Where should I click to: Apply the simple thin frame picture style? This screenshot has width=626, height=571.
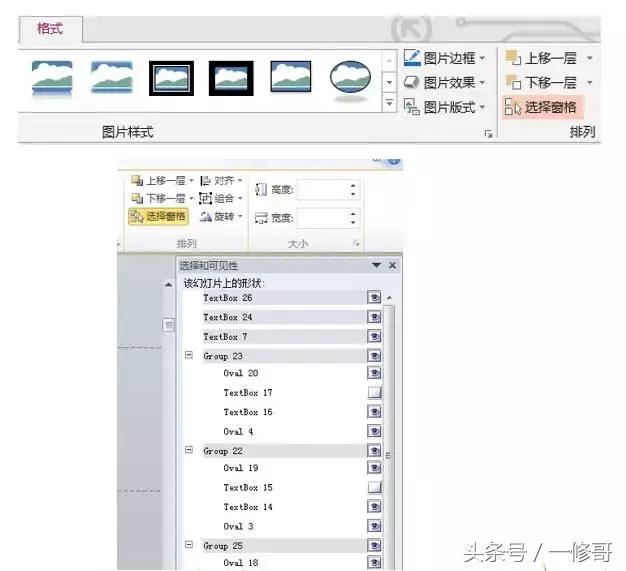tap(291, 77)
